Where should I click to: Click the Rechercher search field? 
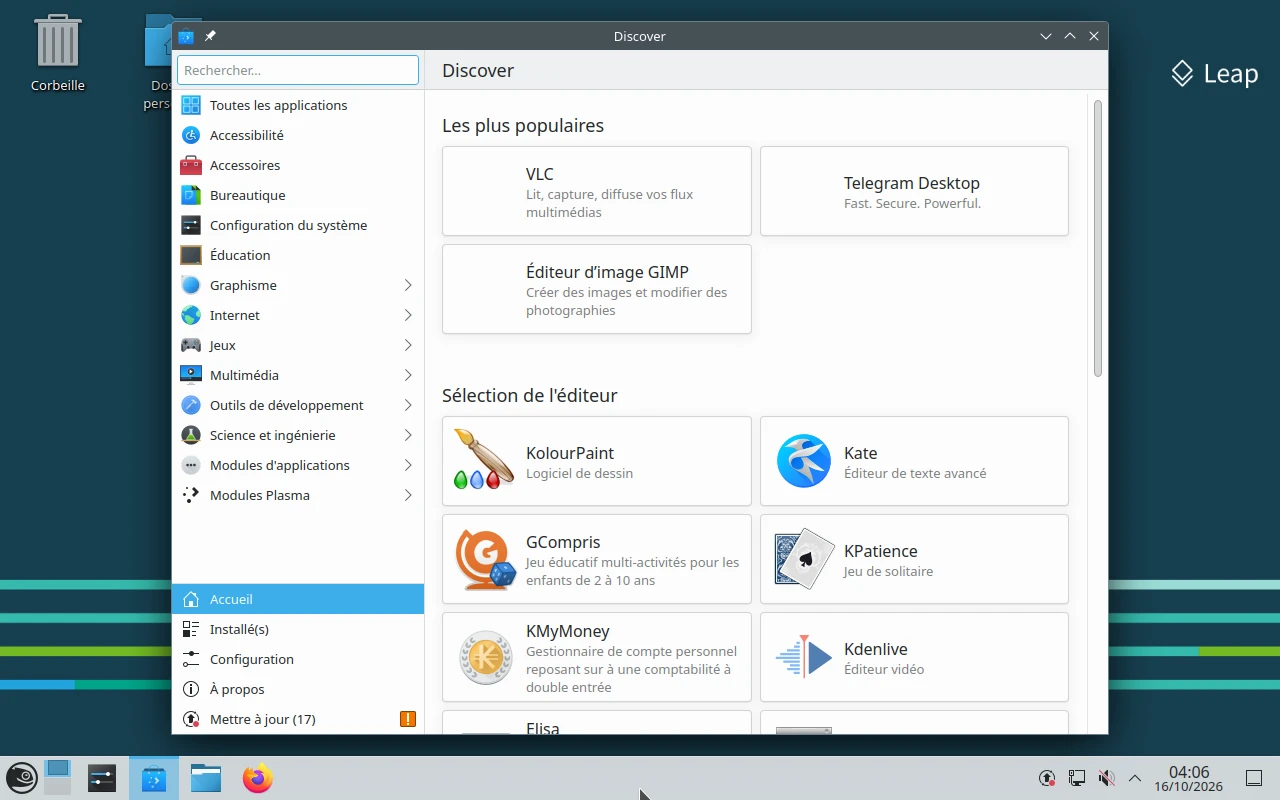(x=298, y=70)
